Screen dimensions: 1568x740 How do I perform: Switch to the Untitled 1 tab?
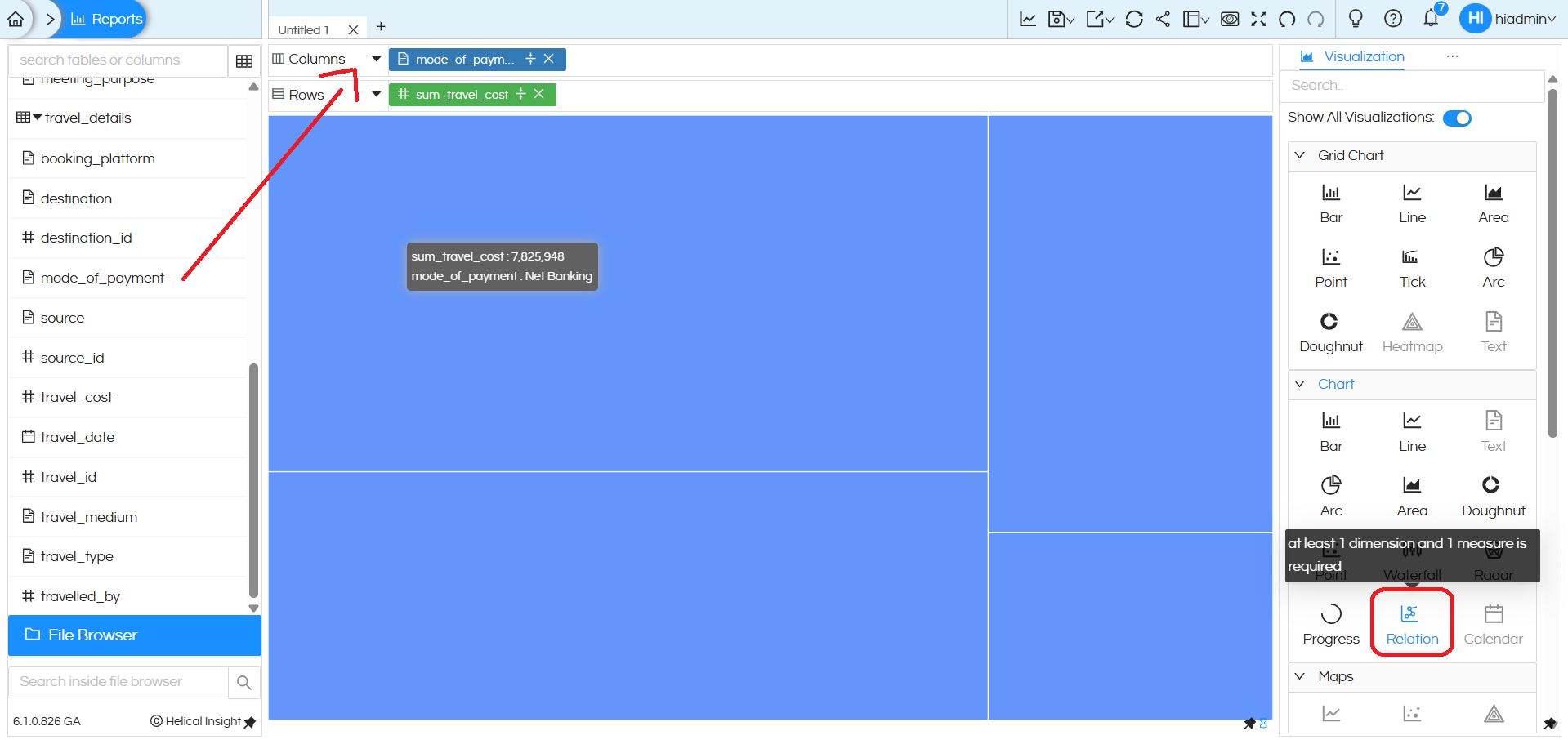click(x=303, y=30)
